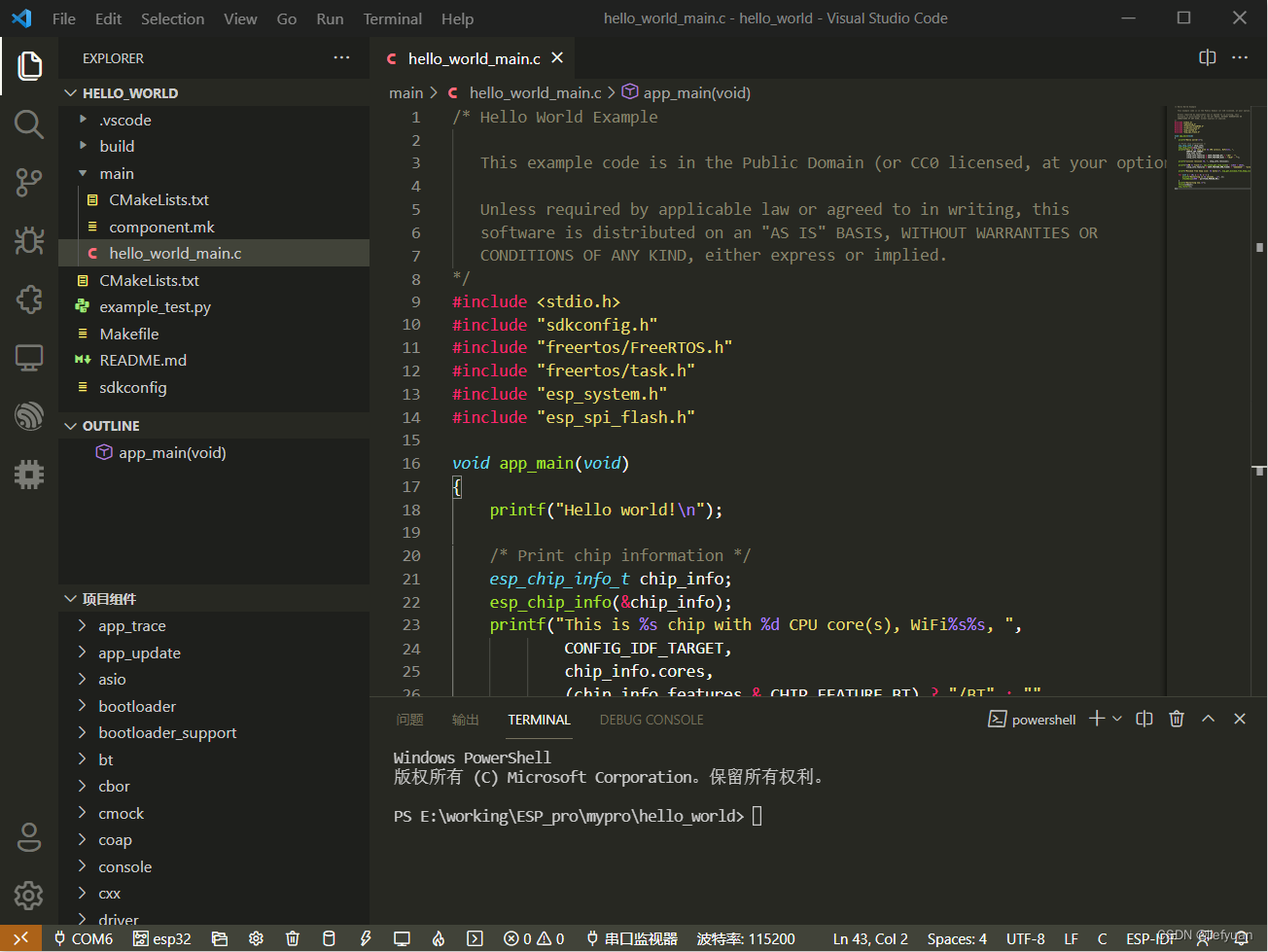Open the Manage gear in activity bar
This screenshot has width=1268, height=952.
[29, 896]
